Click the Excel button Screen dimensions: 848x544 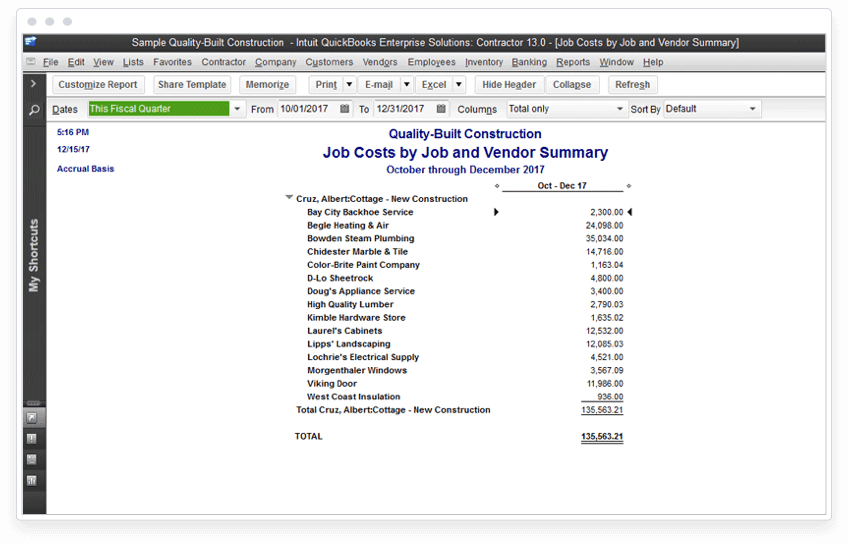point(434,84)
